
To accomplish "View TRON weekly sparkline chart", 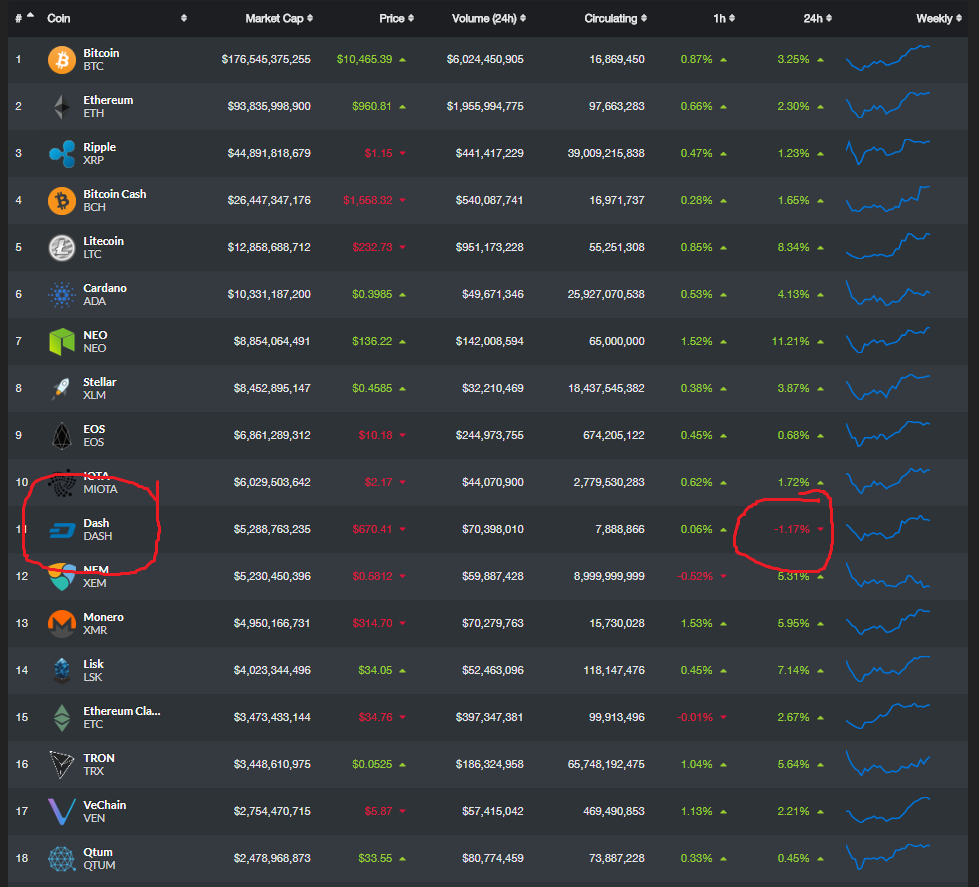I will click(x=888, y=763).
